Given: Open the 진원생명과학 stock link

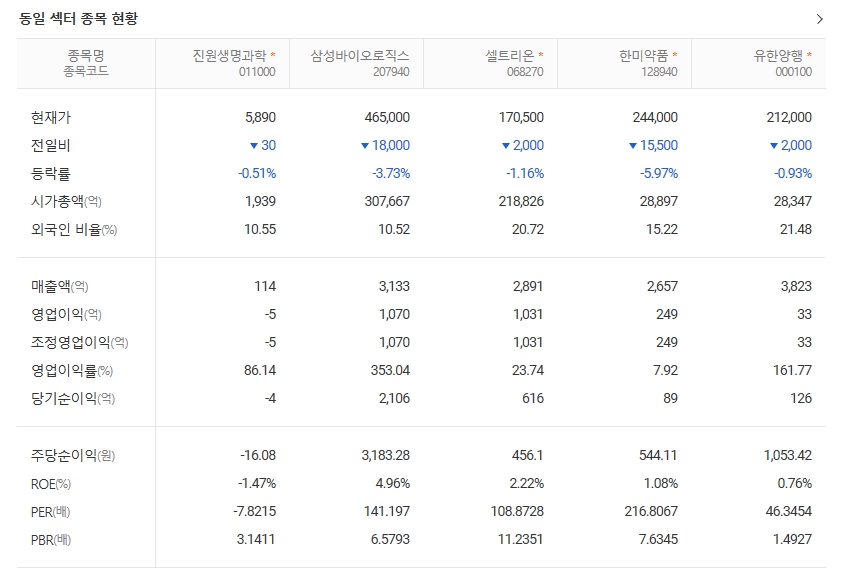Looking at the screenshot, I should 230,55.
